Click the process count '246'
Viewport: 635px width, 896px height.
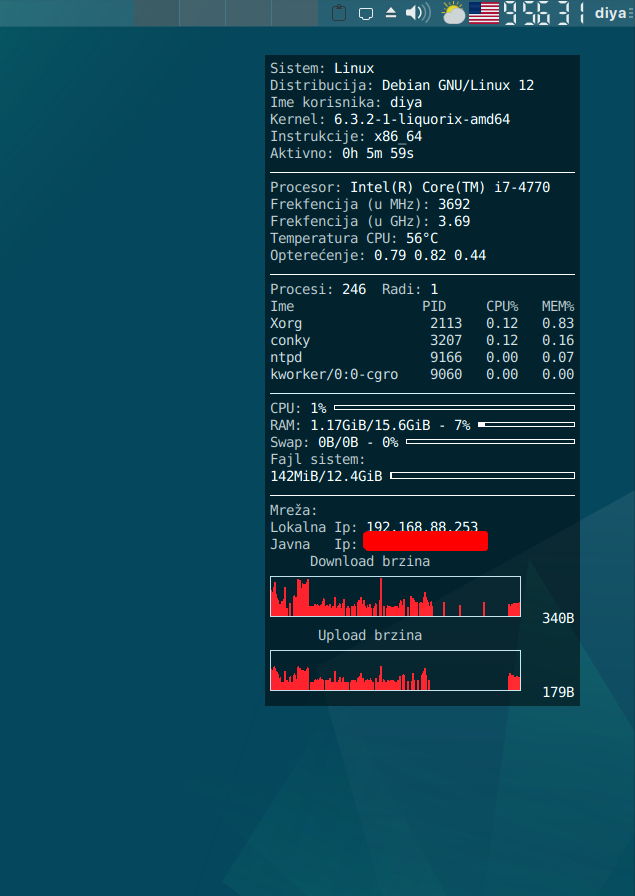(x=354, y=290)
